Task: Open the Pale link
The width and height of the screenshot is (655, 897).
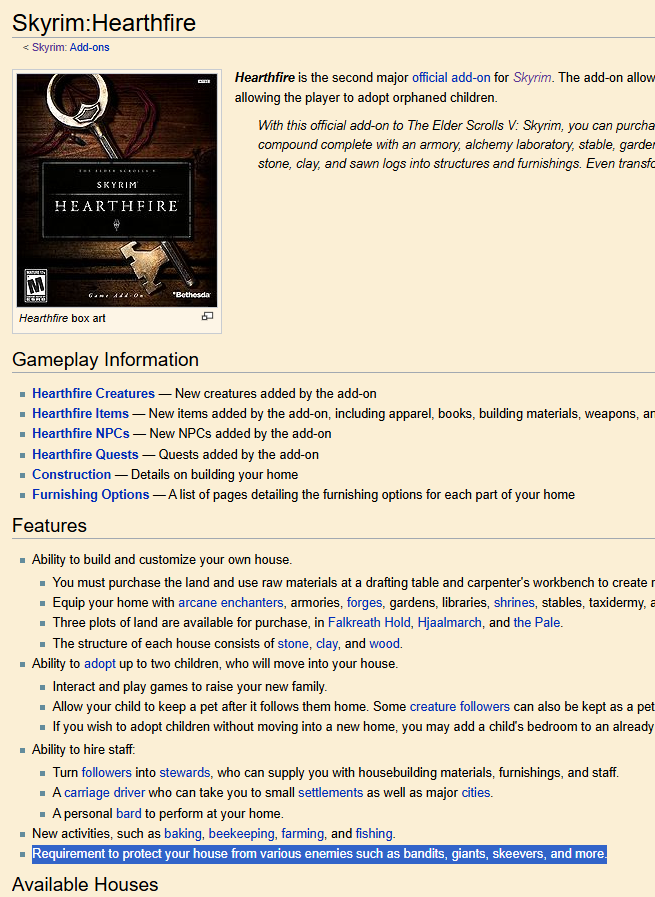Action: click(537, 622)
